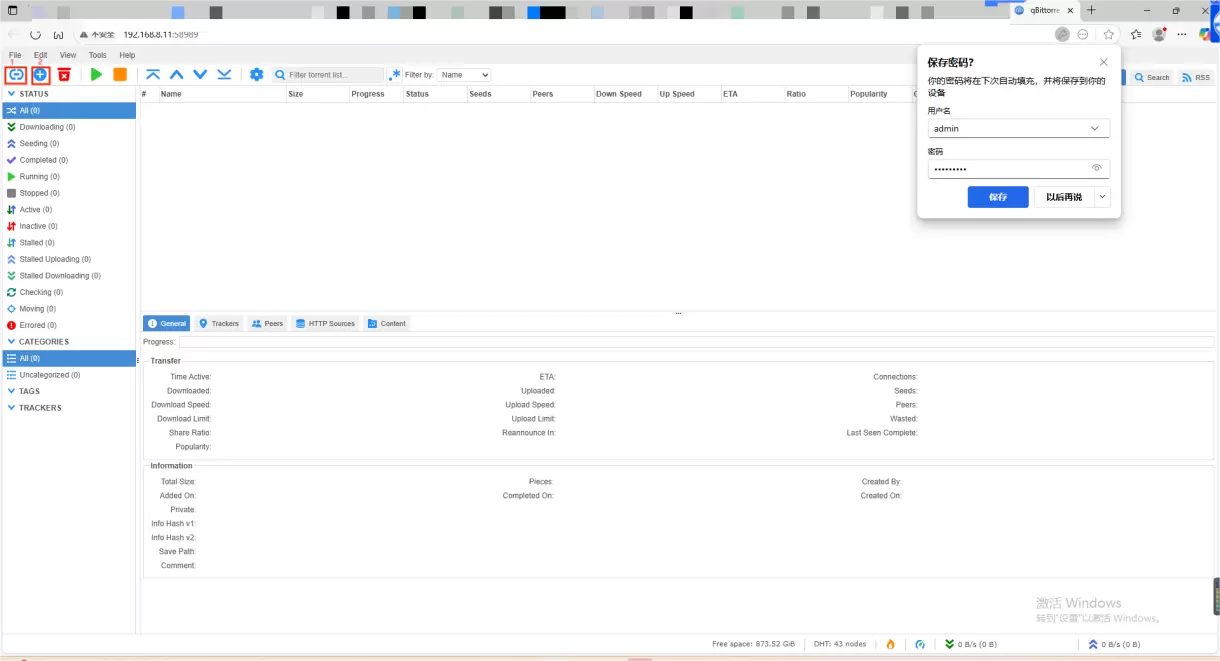Toggle alternative speed limits speedometer icon
The height and width of the screenshot is (661, 1220).
tap(920, 644)
